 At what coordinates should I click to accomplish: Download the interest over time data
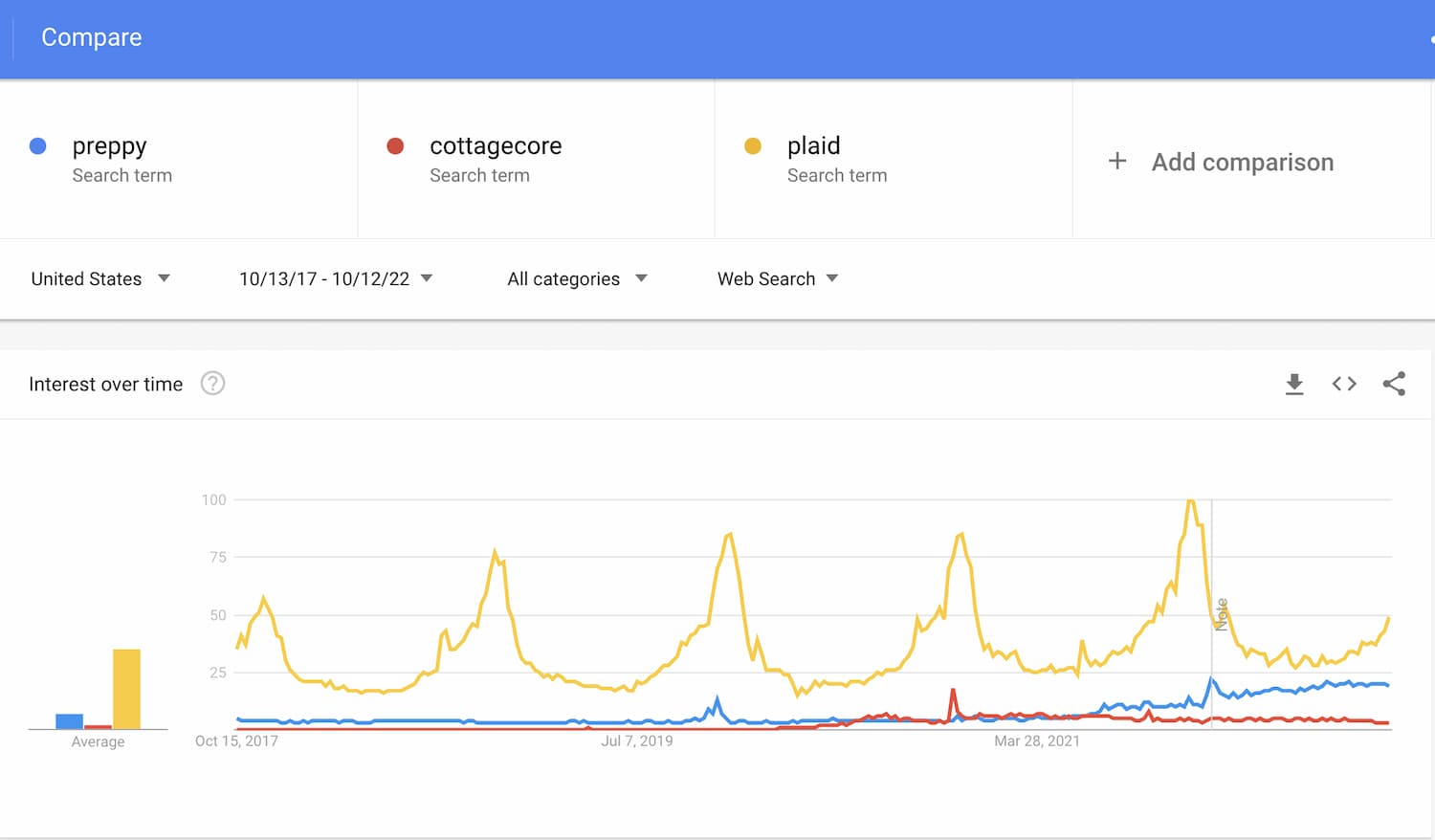1294,385
